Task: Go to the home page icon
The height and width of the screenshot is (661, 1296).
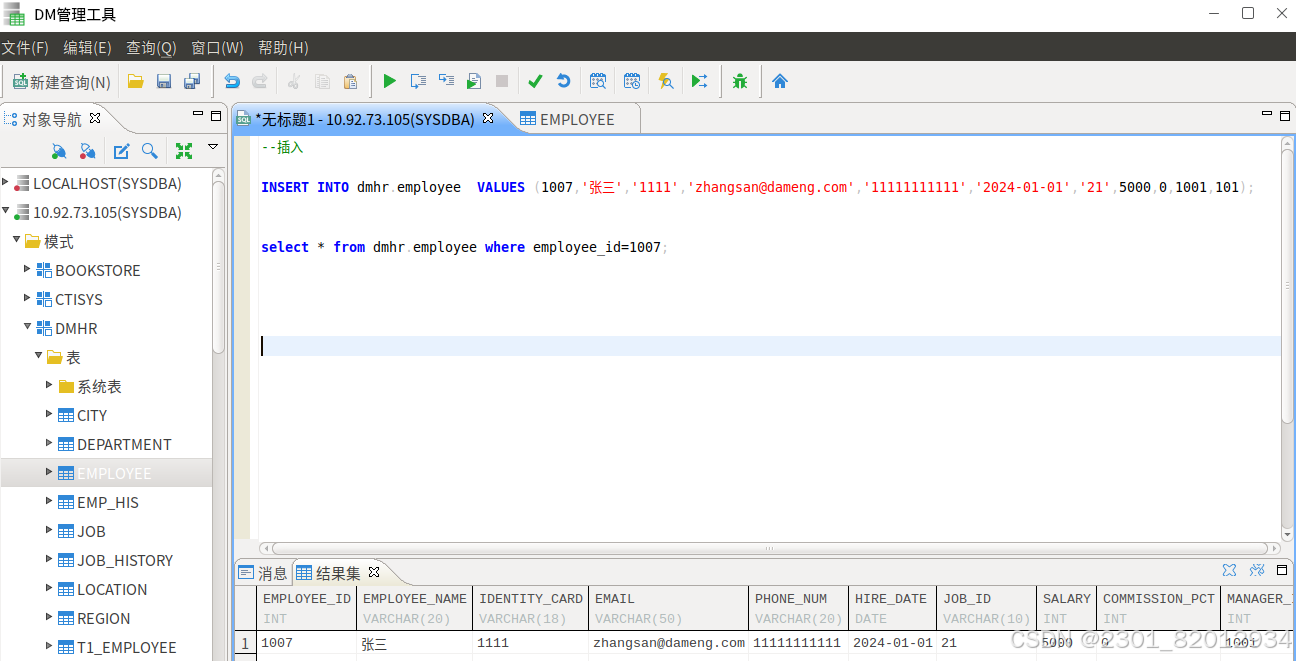Action: (x=780, y=82)
